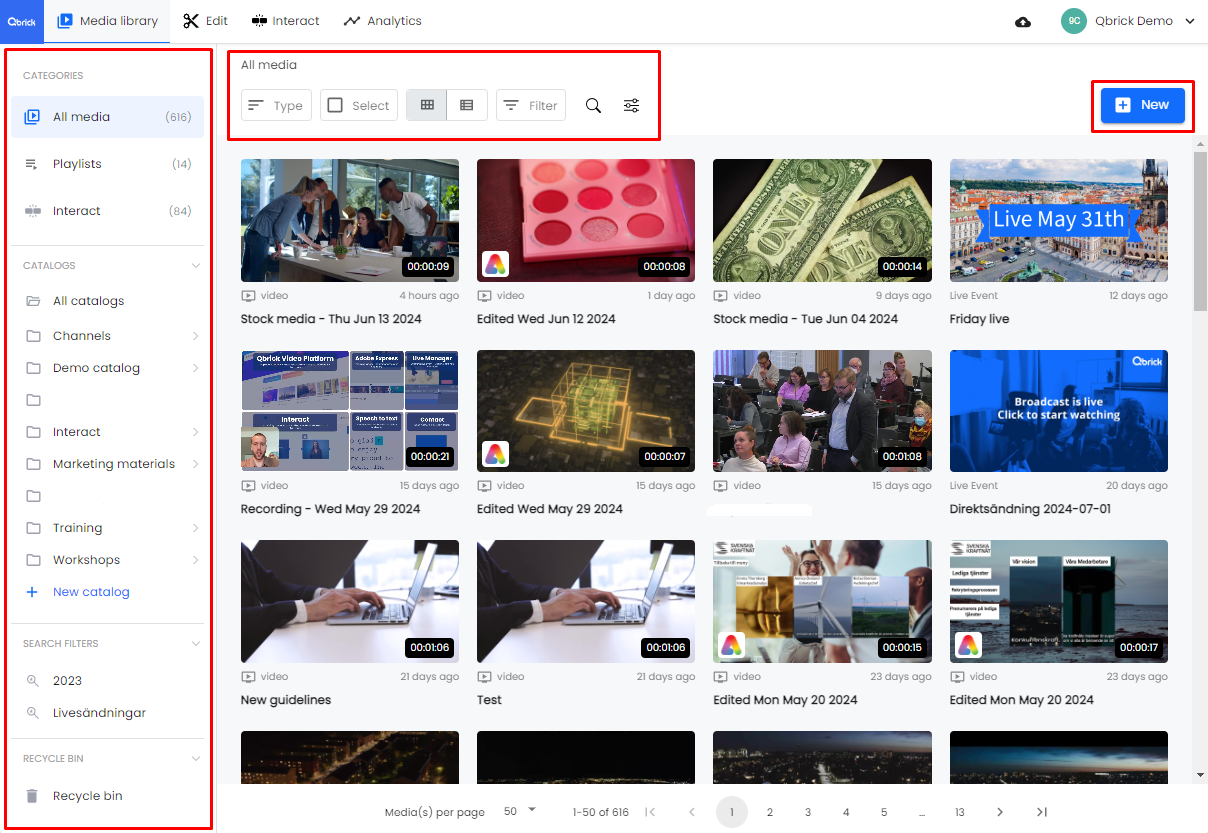Switch to list view
This screenshot has width=1208, height=833.
point(467,105)
